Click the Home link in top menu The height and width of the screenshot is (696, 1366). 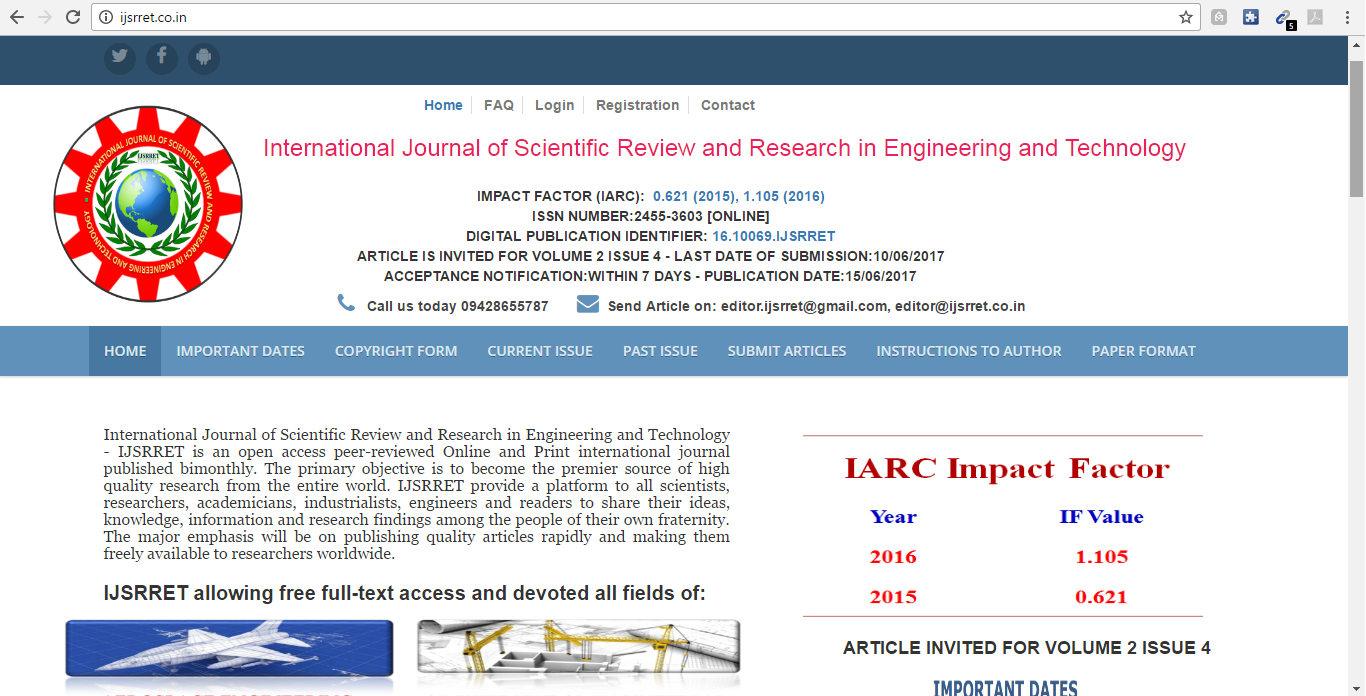443,105
